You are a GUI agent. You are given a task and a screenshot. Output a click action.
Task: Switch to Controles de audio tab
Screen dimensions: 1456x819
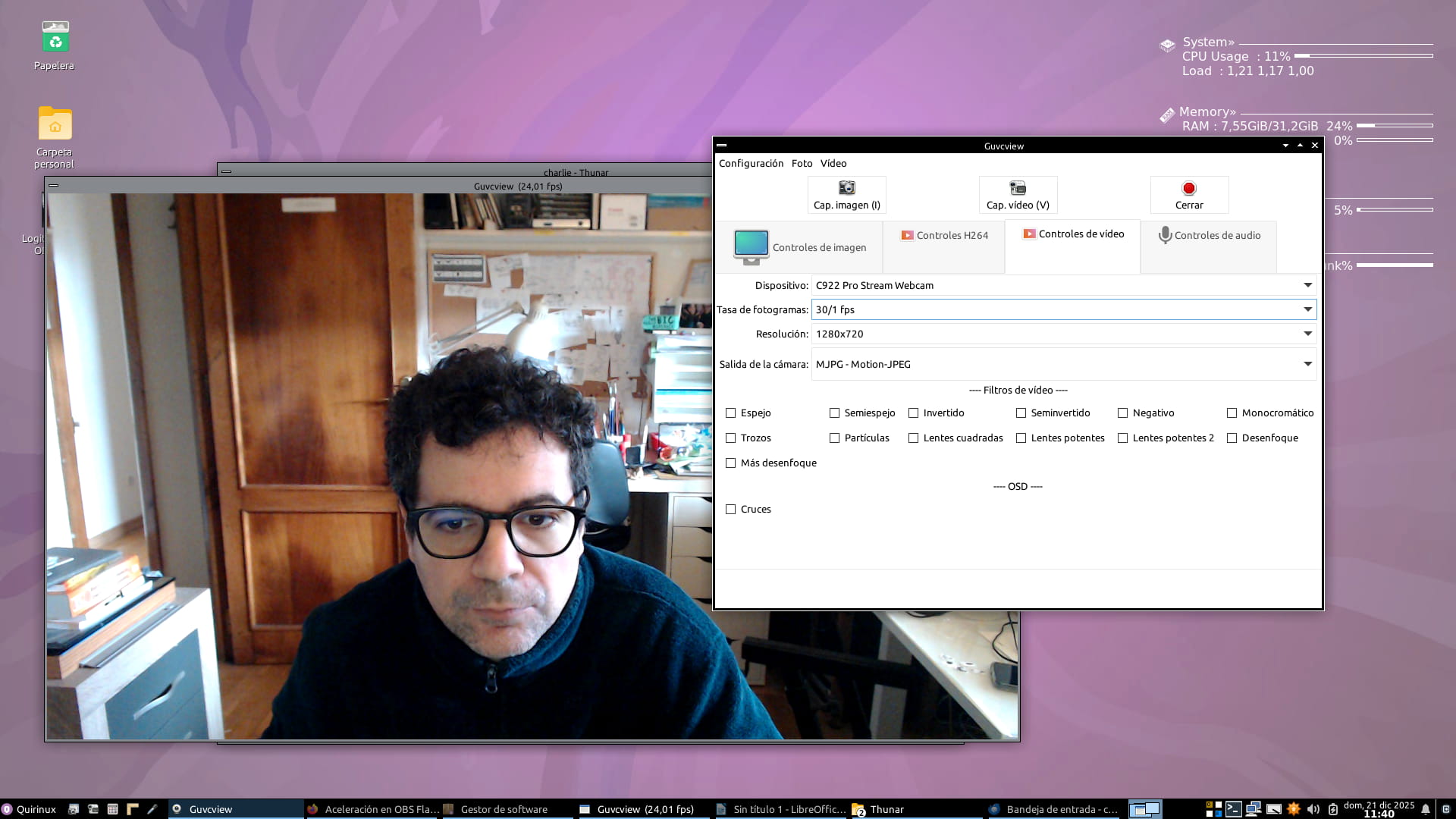(x=1209, y=236)
